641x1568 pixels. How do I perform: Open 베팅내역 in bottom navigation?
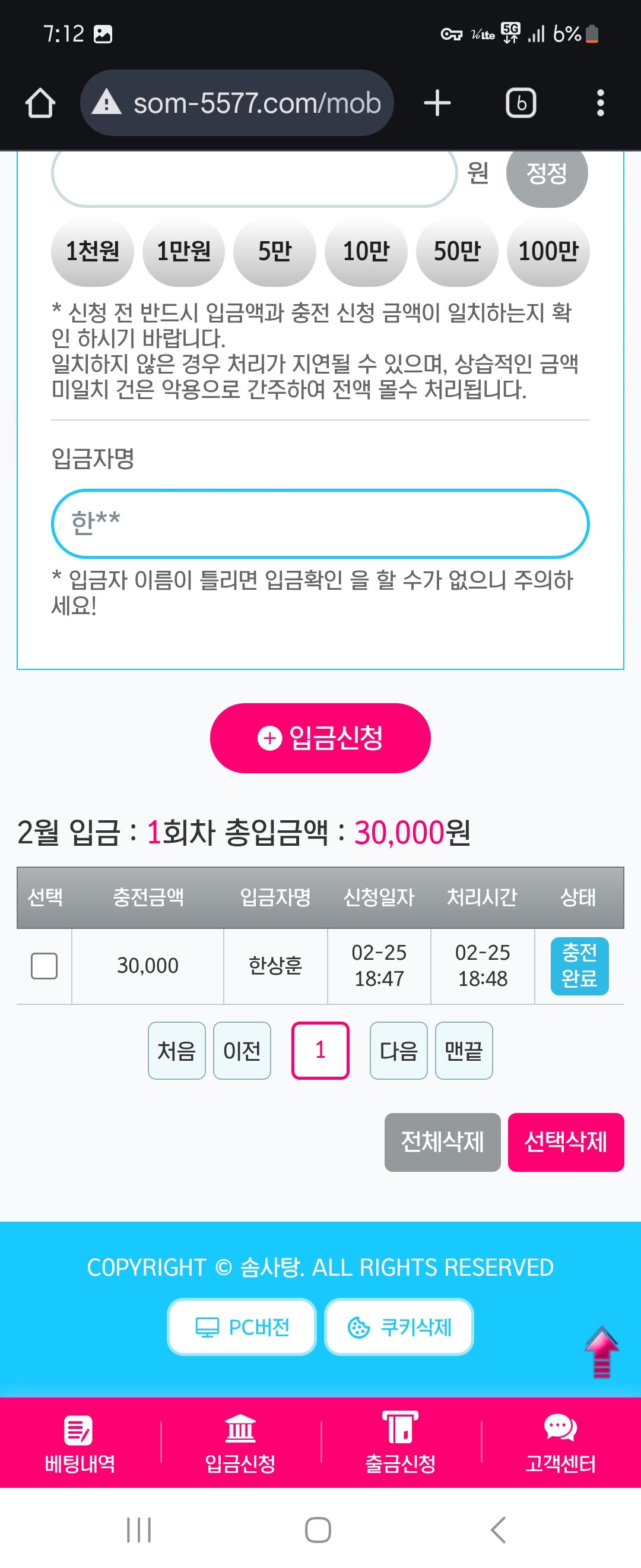[x=80, y=1443]
